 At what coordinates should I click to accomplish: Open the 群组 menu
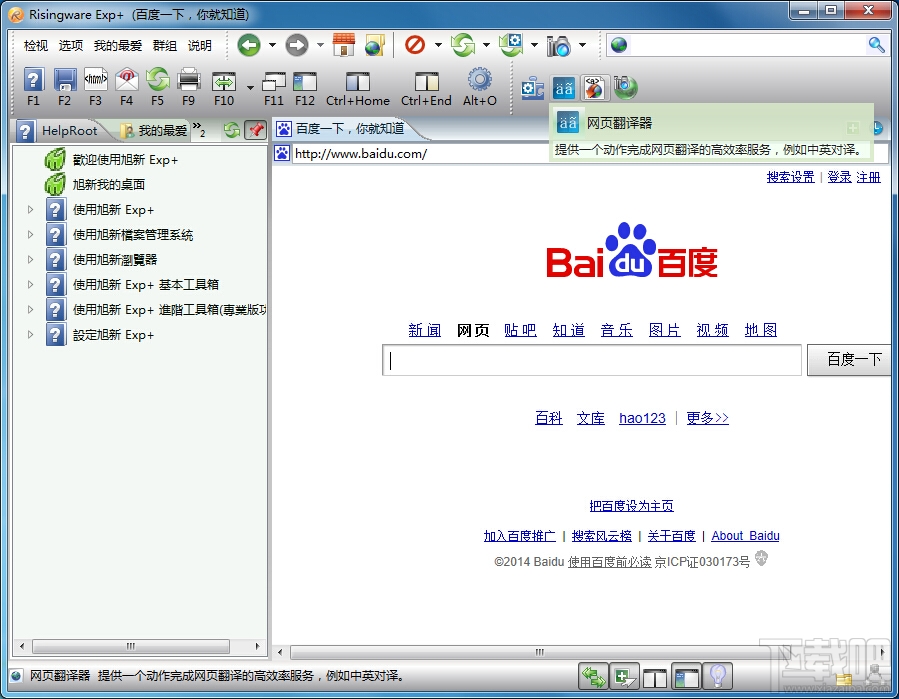165,45
